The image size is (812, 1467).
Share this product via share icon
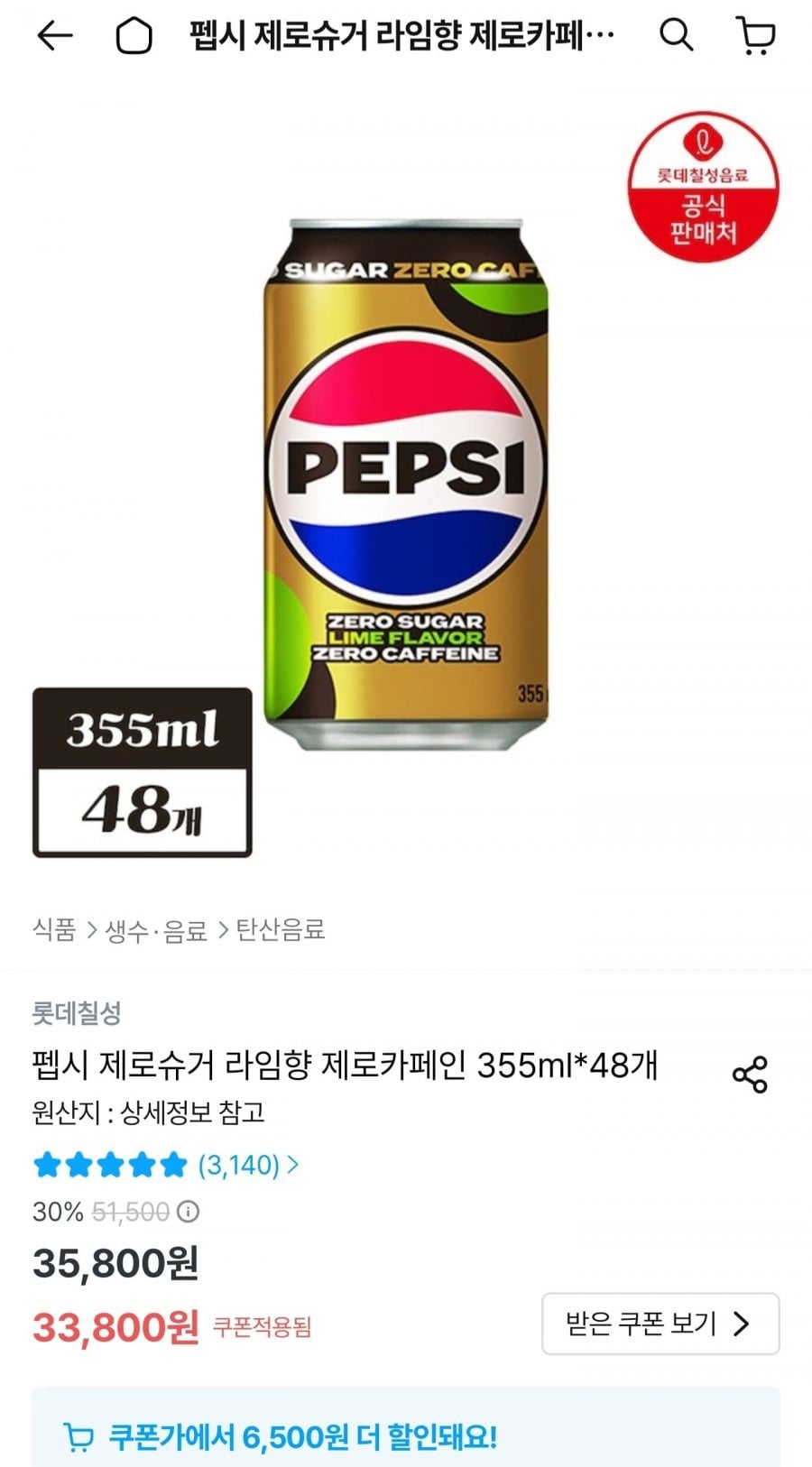(750, 1074)
